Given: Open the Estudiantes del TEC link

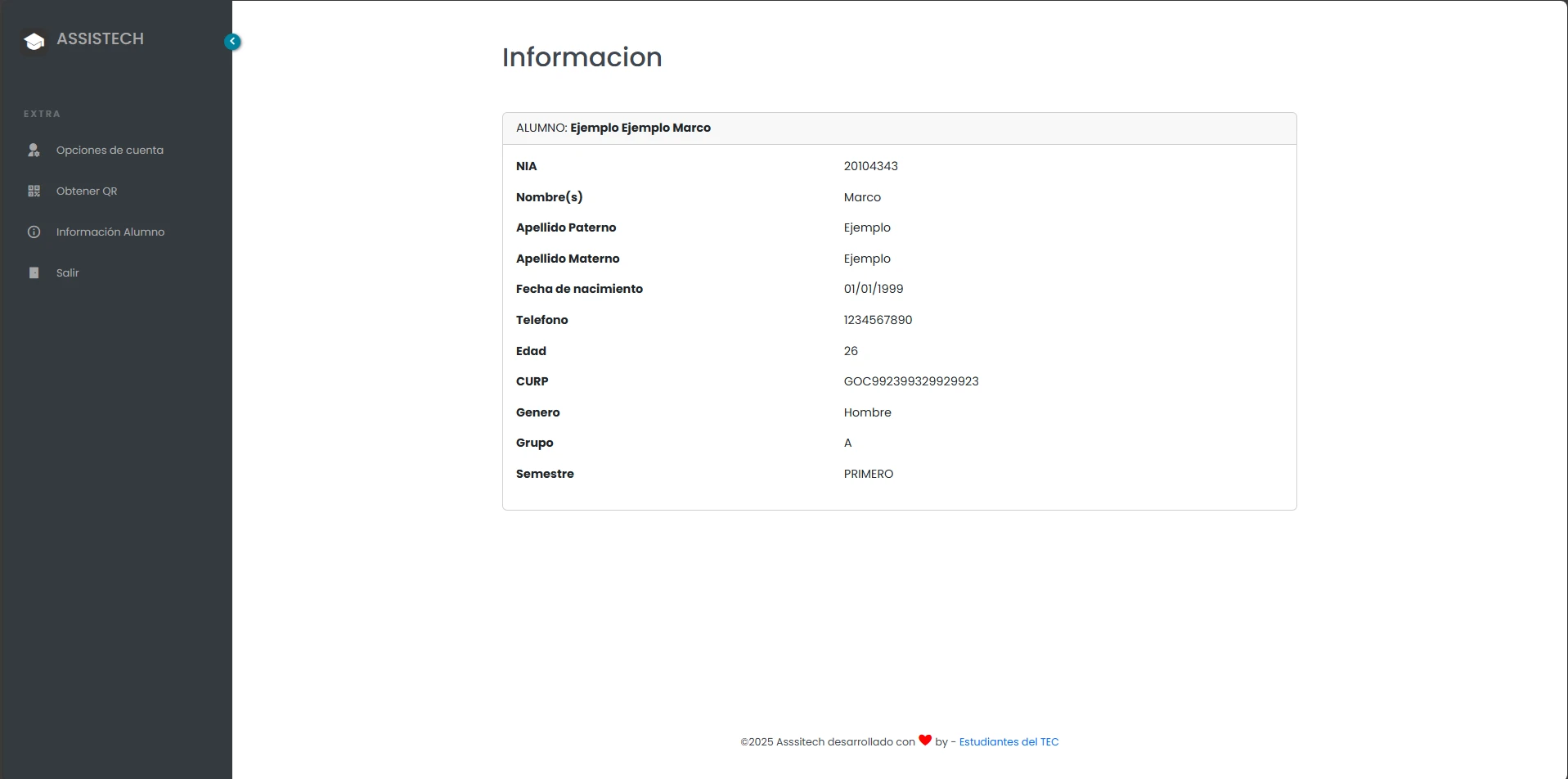Looking at the screenshot, I should [1009, 741].
